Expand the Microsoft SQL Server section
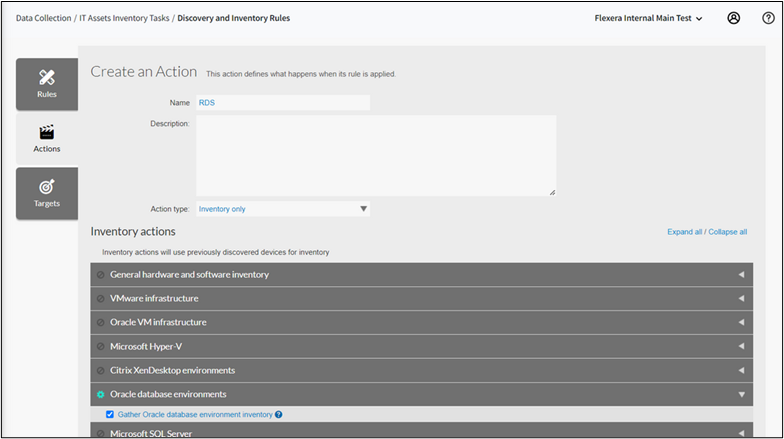The image size is (784, 439). point(422,430)
